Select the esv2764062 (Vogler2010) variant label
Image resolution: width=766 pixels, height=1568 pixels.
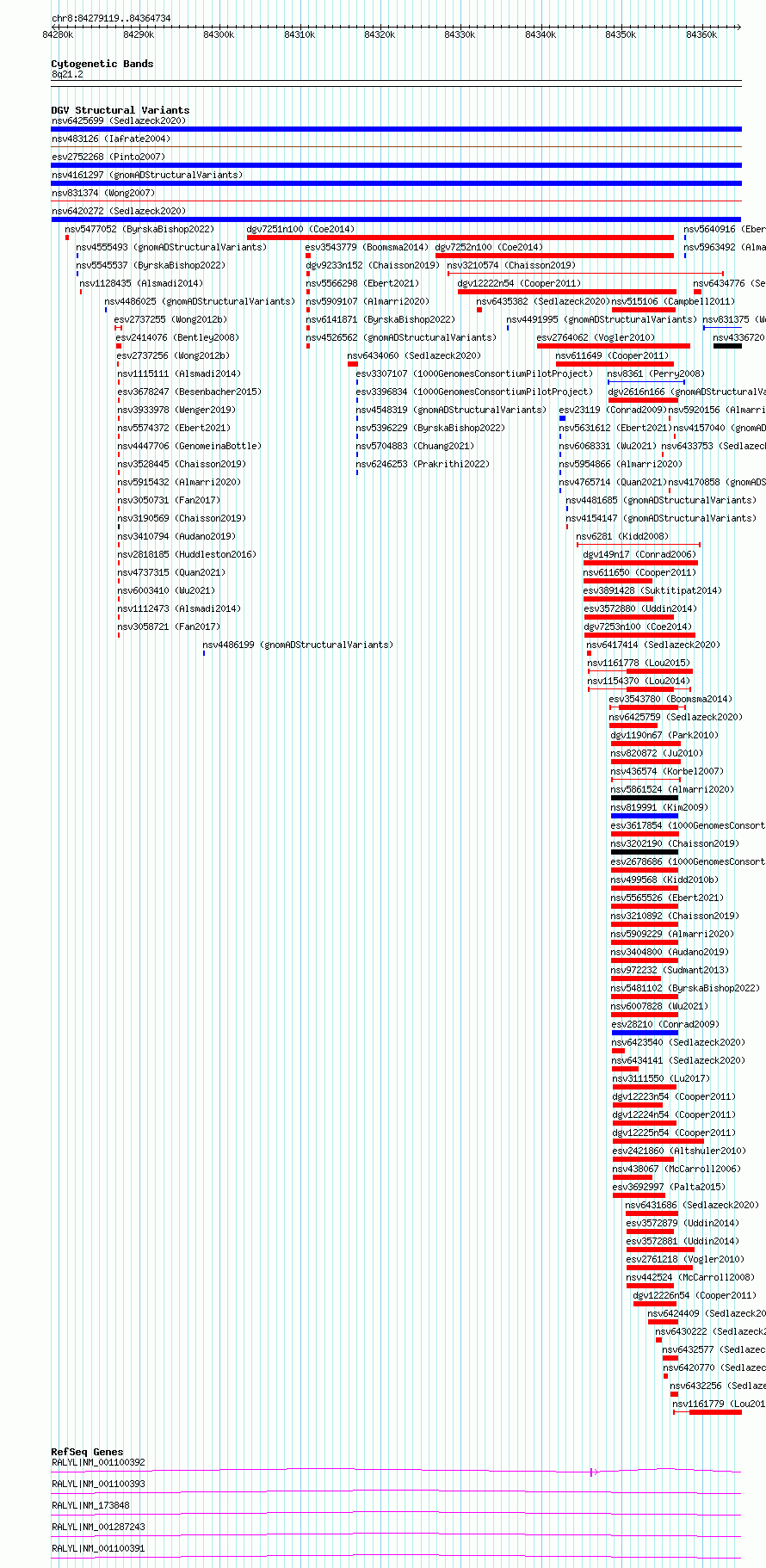pyautogui.click(x=596, y=337)
